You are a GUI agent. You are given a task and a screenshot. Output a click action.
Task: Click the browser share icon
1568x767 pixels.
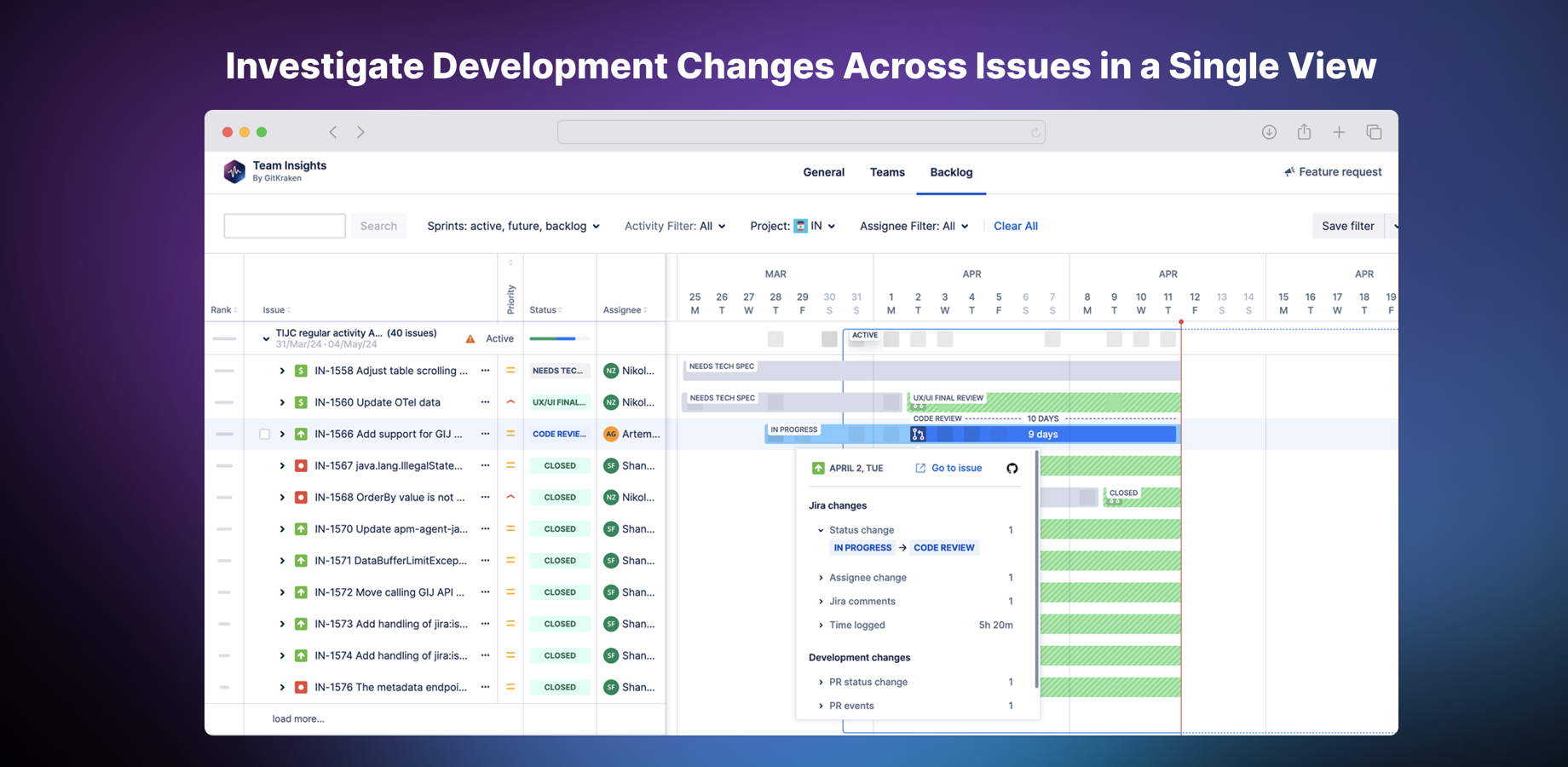click(x=1304, y=132)
